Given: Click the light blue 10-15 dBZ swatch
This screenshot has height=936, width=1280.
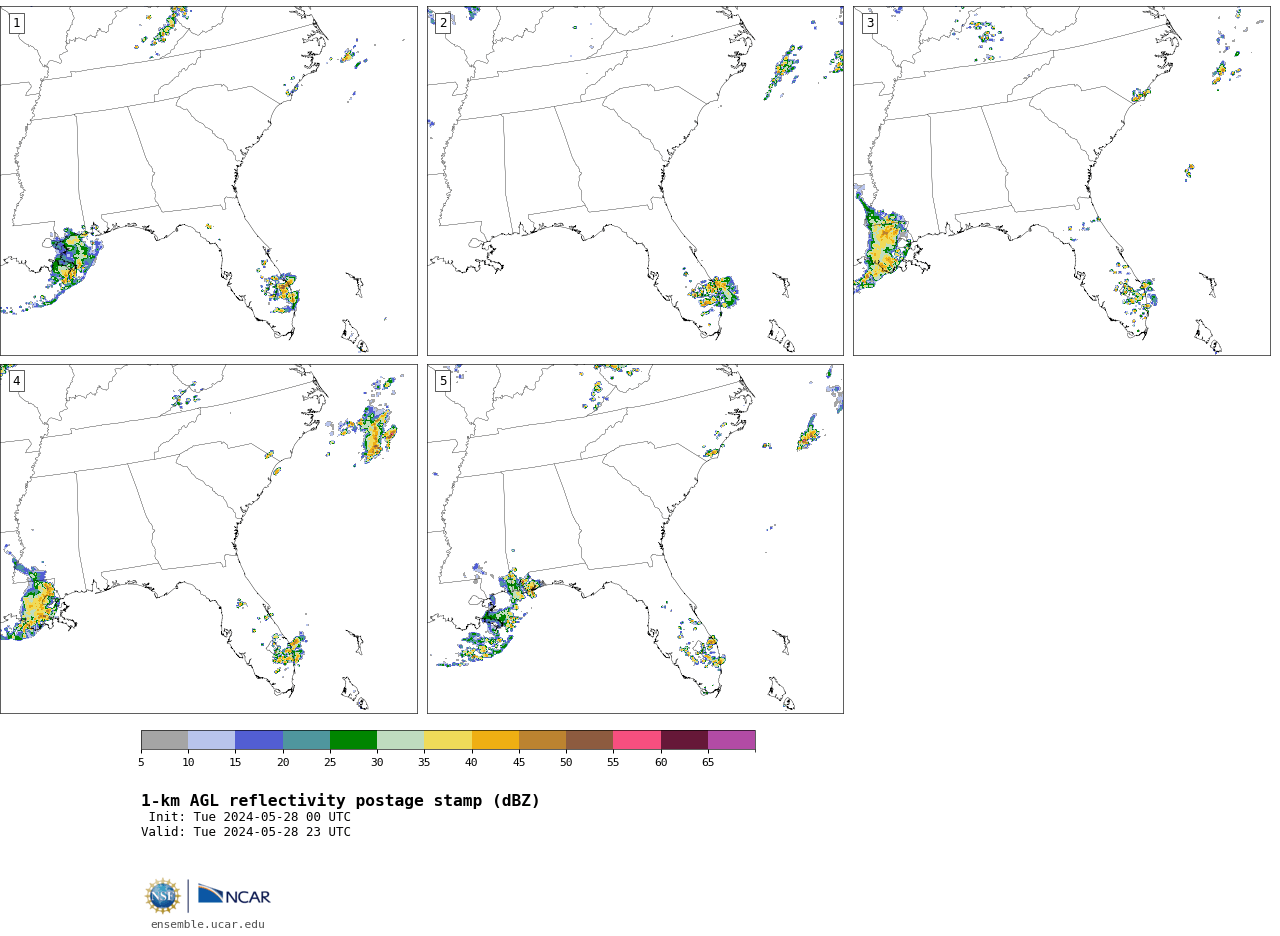Looking at the screenshot, I should pyautogui.click(x=212, y=740).
